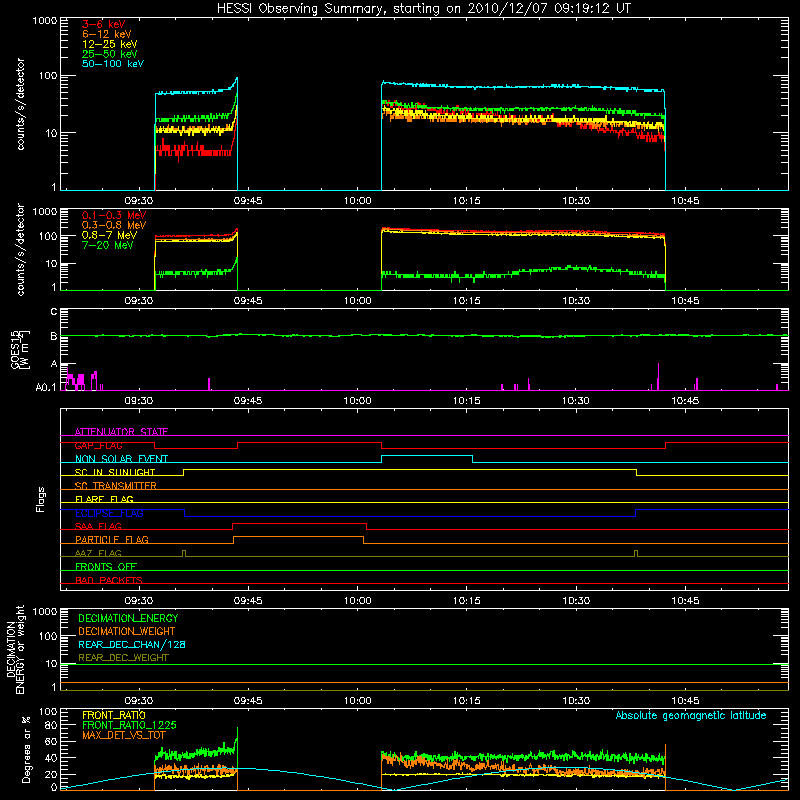Click the REAR_DEC_WEIGHT legend label
Image resolution: width=800 pixels, height=800 pixels.
coord(123,658)
